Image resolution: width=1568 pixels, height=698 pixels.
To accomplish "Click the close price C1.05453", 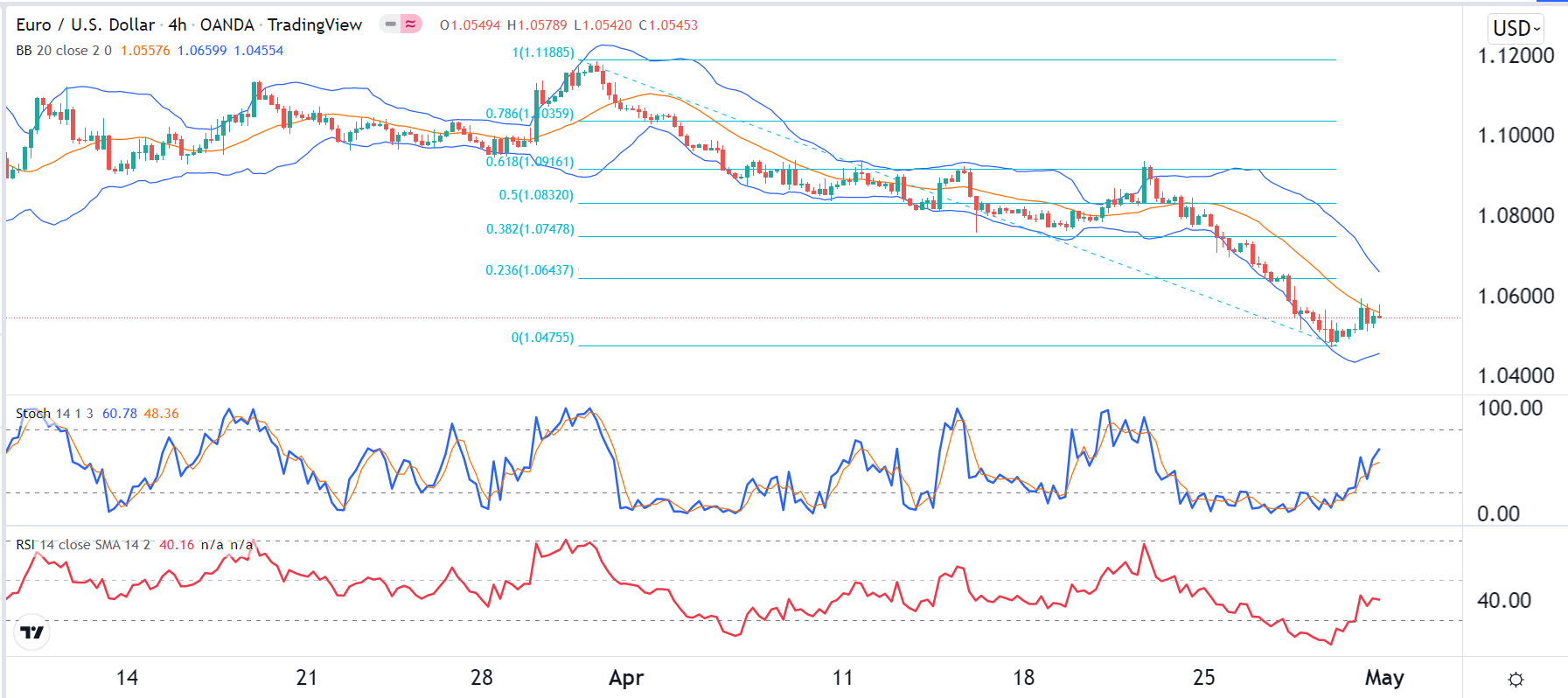I will (668, 24).
